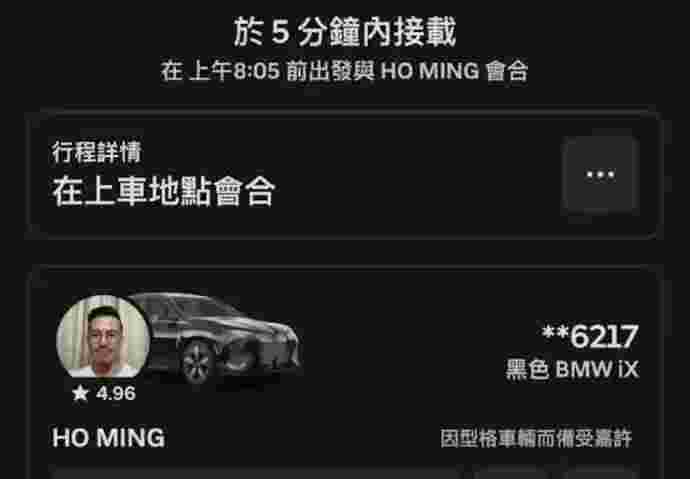Tap the 4.96 driver rating number
This screenshot has width=690, height=479.
(116, 393)
